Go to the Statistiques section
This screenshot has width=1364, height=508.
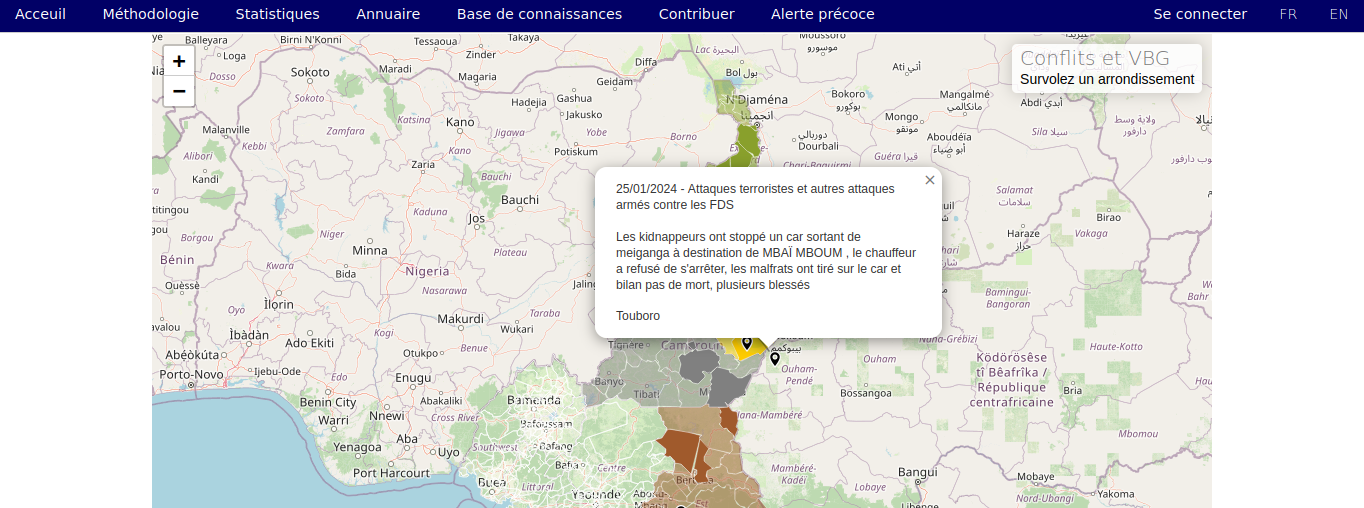click(278, 14)
